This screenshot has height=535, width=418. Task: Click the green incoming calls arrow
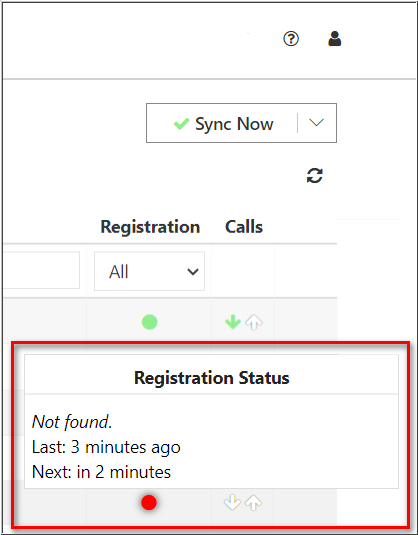(233, 322)
